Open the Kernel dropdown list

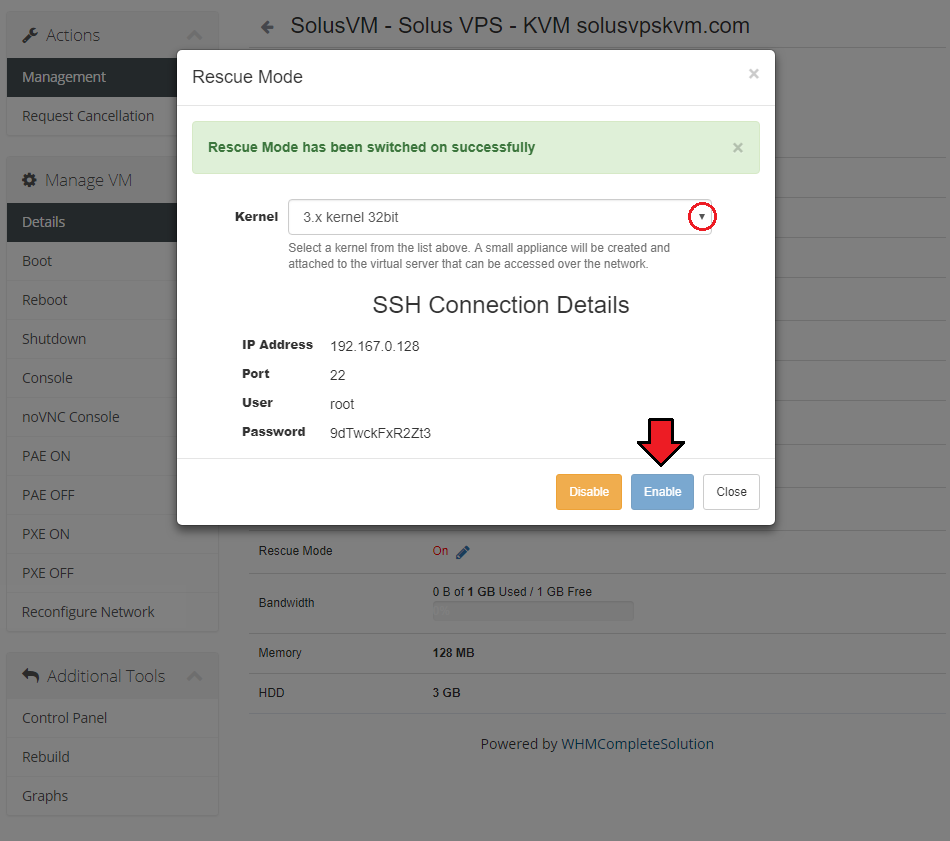[500, 217]
